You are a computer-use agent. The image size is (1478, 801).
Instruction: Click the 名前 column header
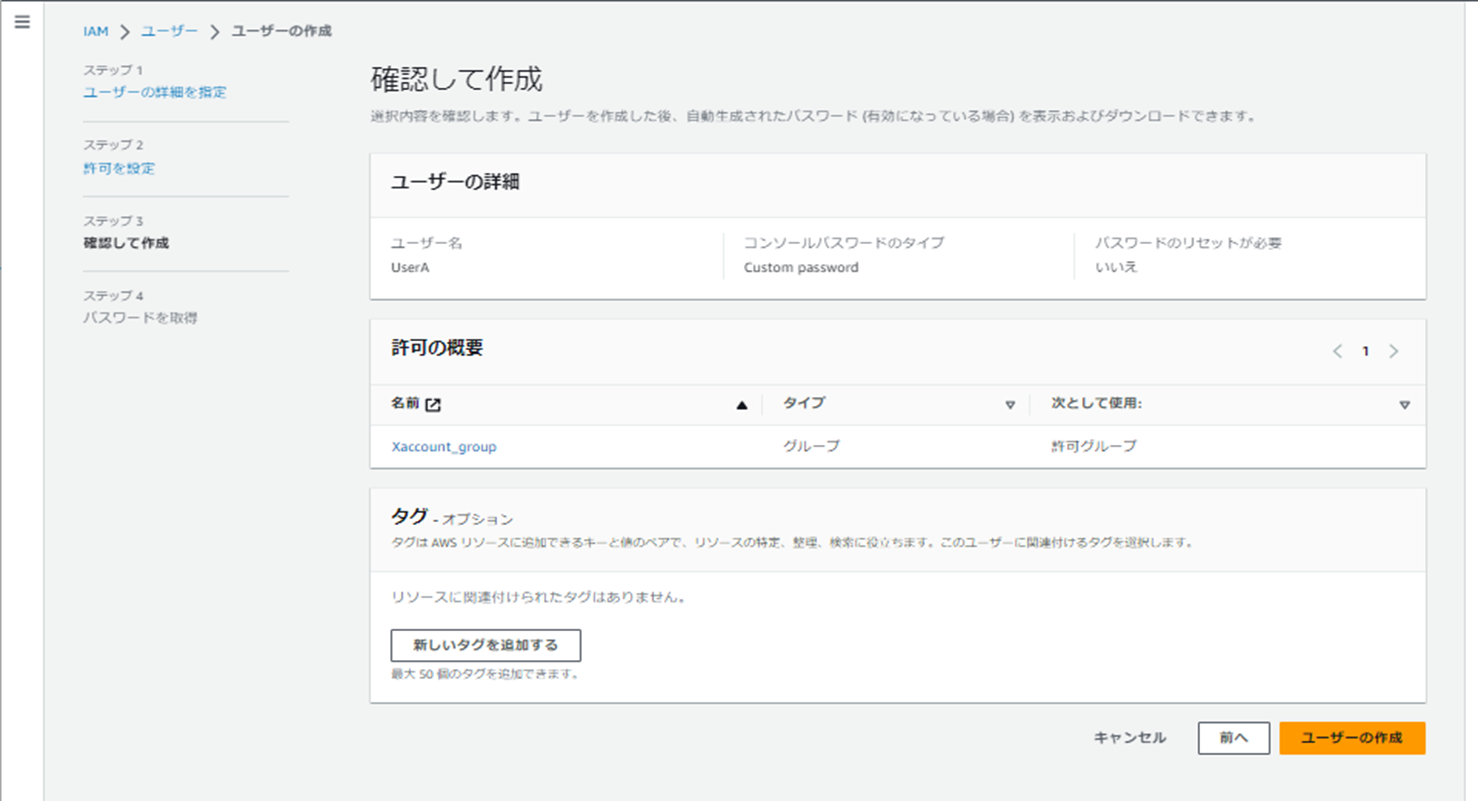[x=406, y=404]
